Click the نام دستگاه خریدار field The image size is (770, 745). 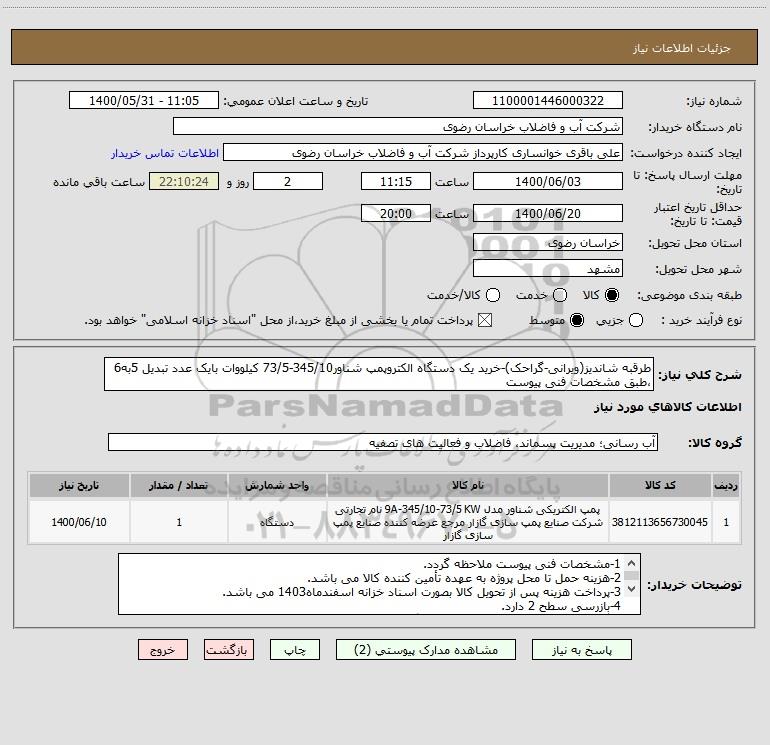coord(398,127)
